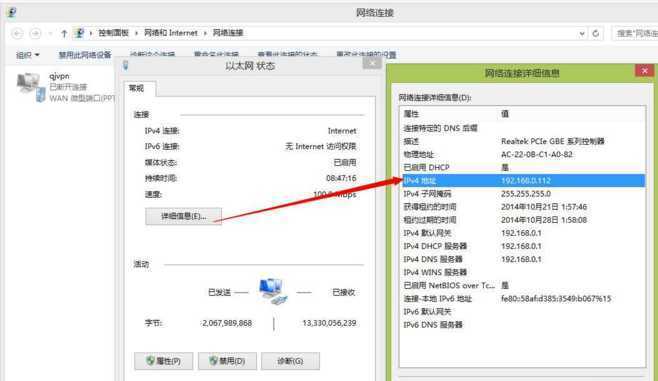Select the highlighted IPv4 地址 row
Image resolution: width=658 pixels, height=381 pixels.
(523, 180)
